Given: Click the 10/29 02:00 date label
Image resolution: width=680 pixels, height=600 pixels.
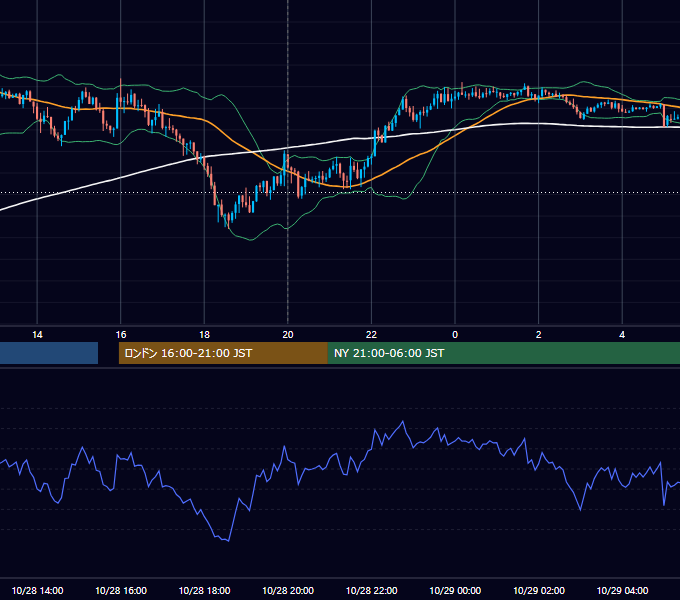Looking at the screenshot, I should (539, 590).
